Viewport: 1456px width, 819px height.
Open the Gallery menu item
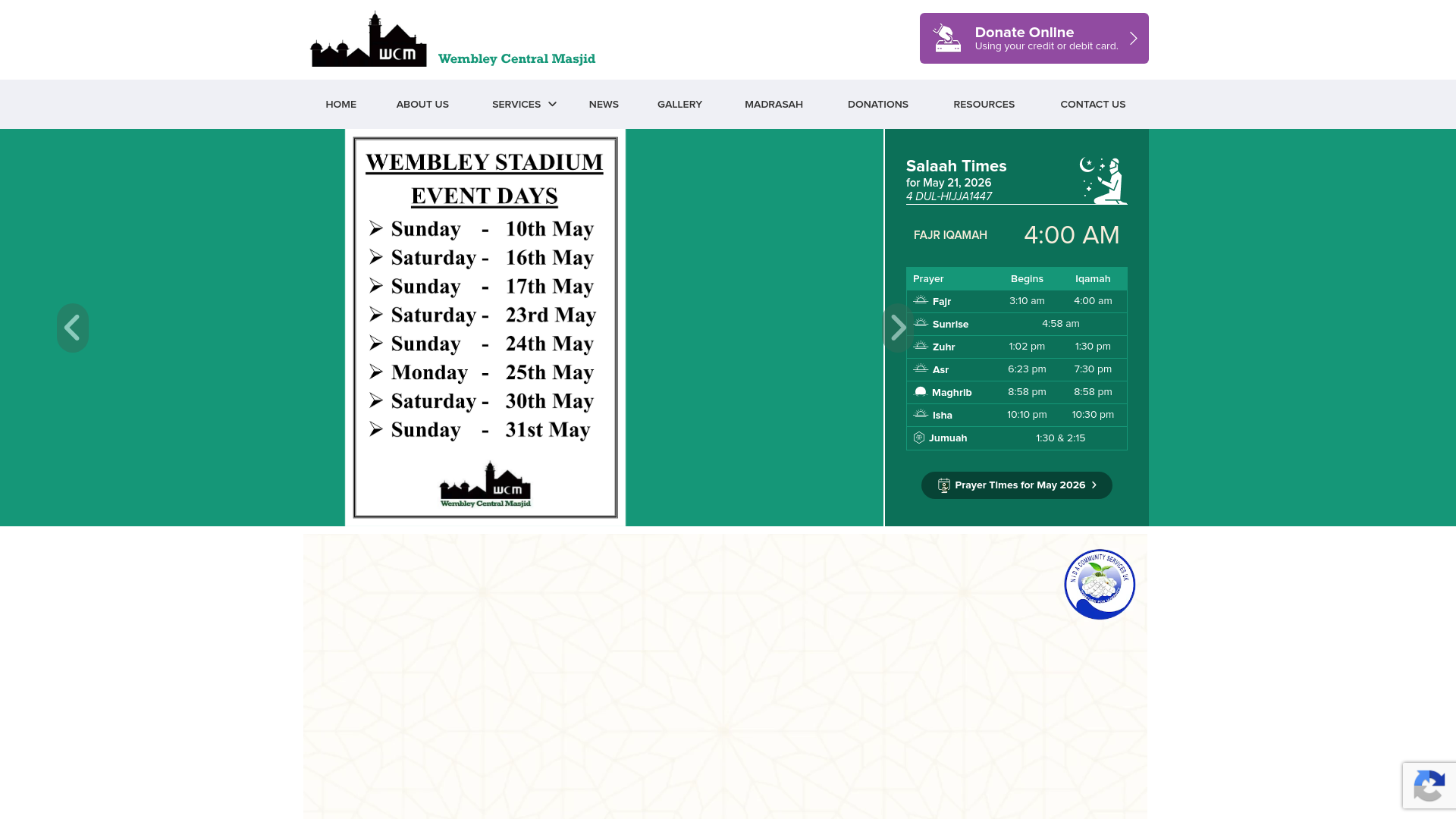[x=679, y=104]
